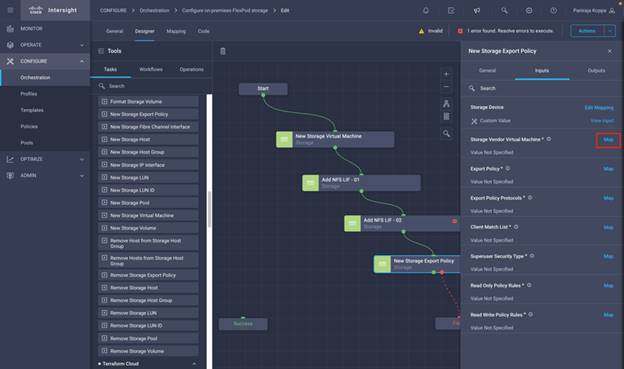This screenshot has width=624, height=369.
Task: Switch to the Mapping tab
Action: [176, 31]
